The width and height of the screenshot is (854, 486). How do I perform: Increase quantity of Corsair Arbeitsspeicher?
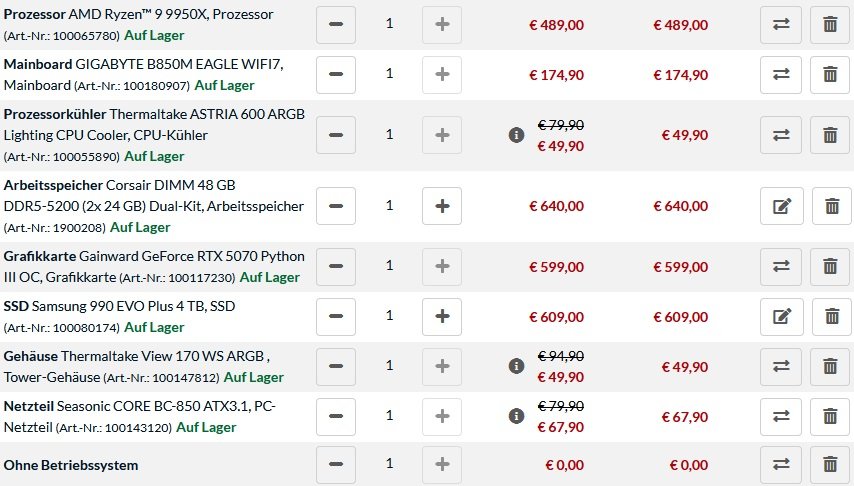(x=442, y=206)
